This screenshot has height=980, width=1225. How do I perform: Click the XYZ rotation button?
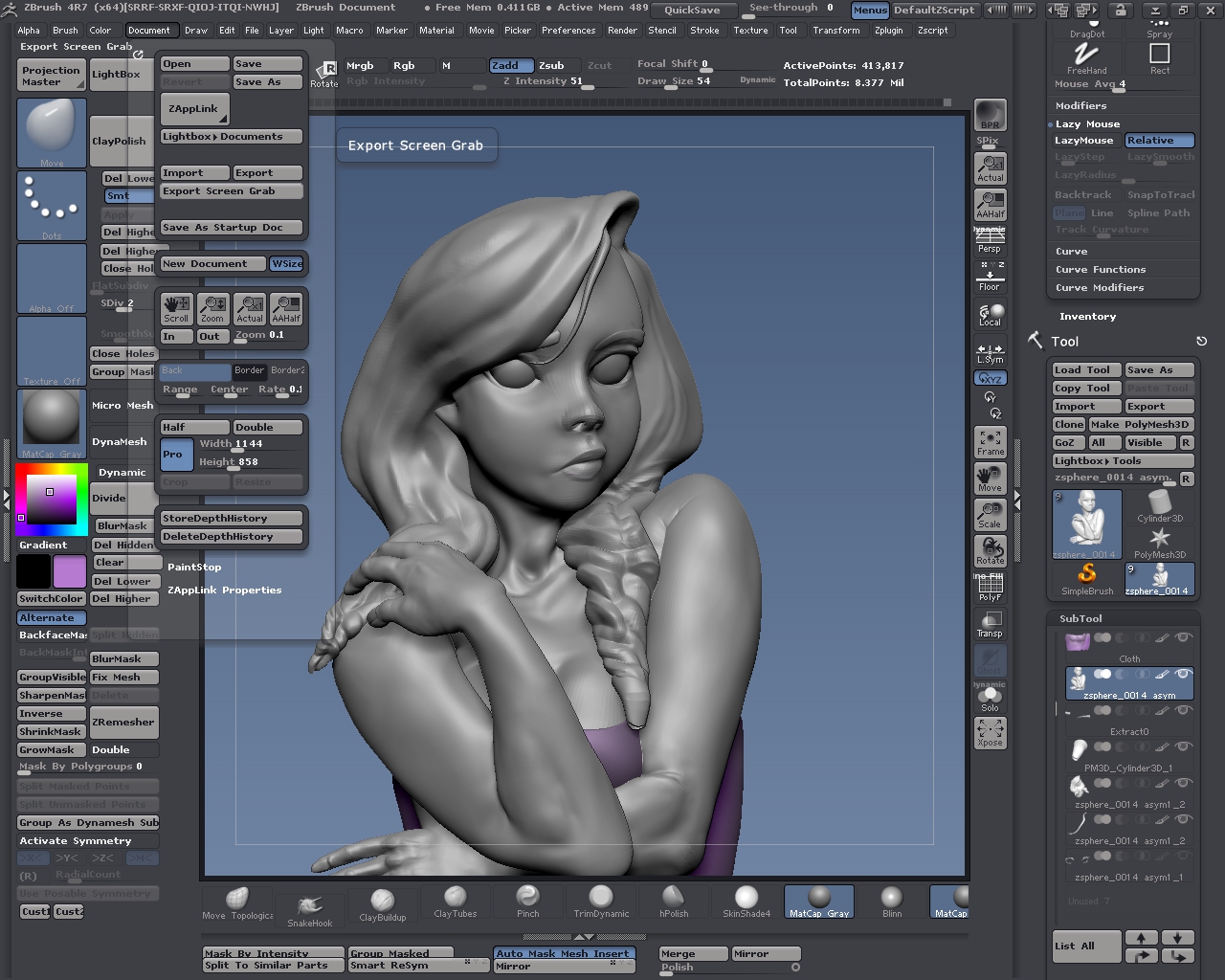point(990,378)
